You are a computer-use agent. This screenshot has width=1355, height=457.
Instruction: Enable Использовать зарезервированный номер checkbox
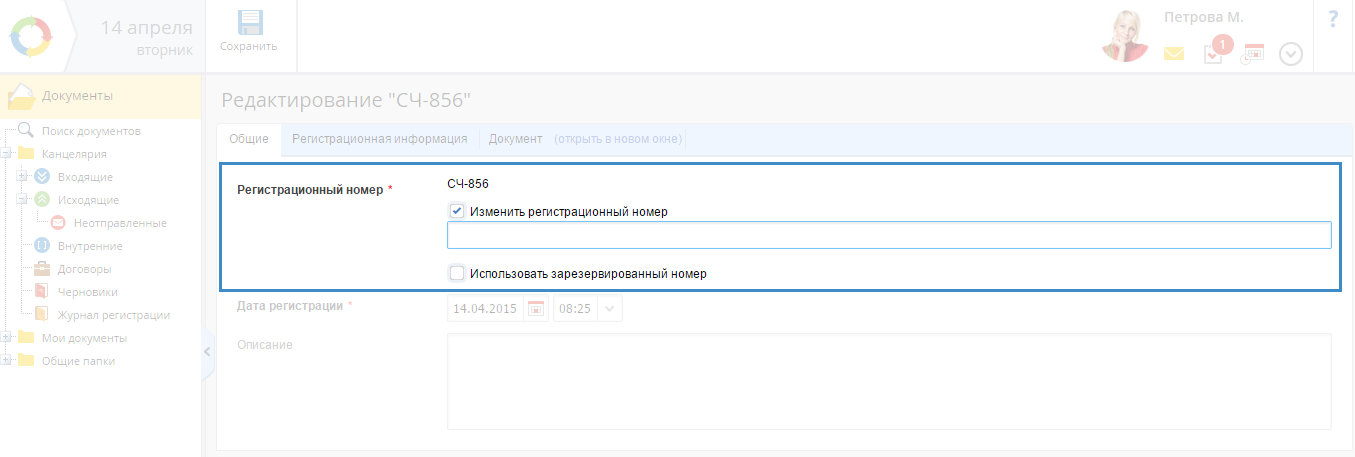457,273
